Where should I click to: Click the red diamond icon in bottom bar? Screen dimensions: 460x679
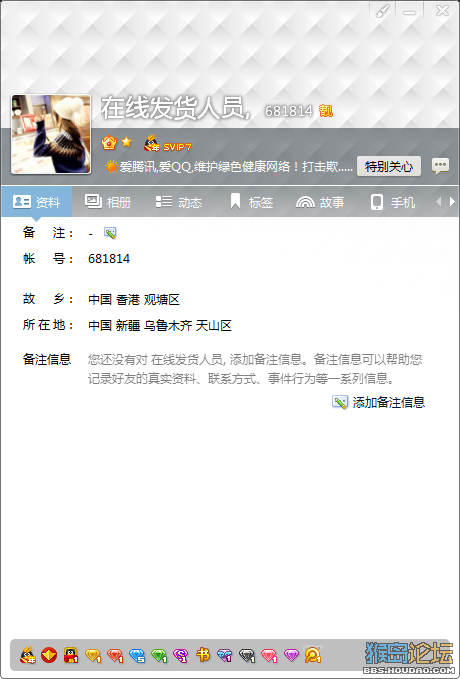pyautogui.click(x=115, y=655)
